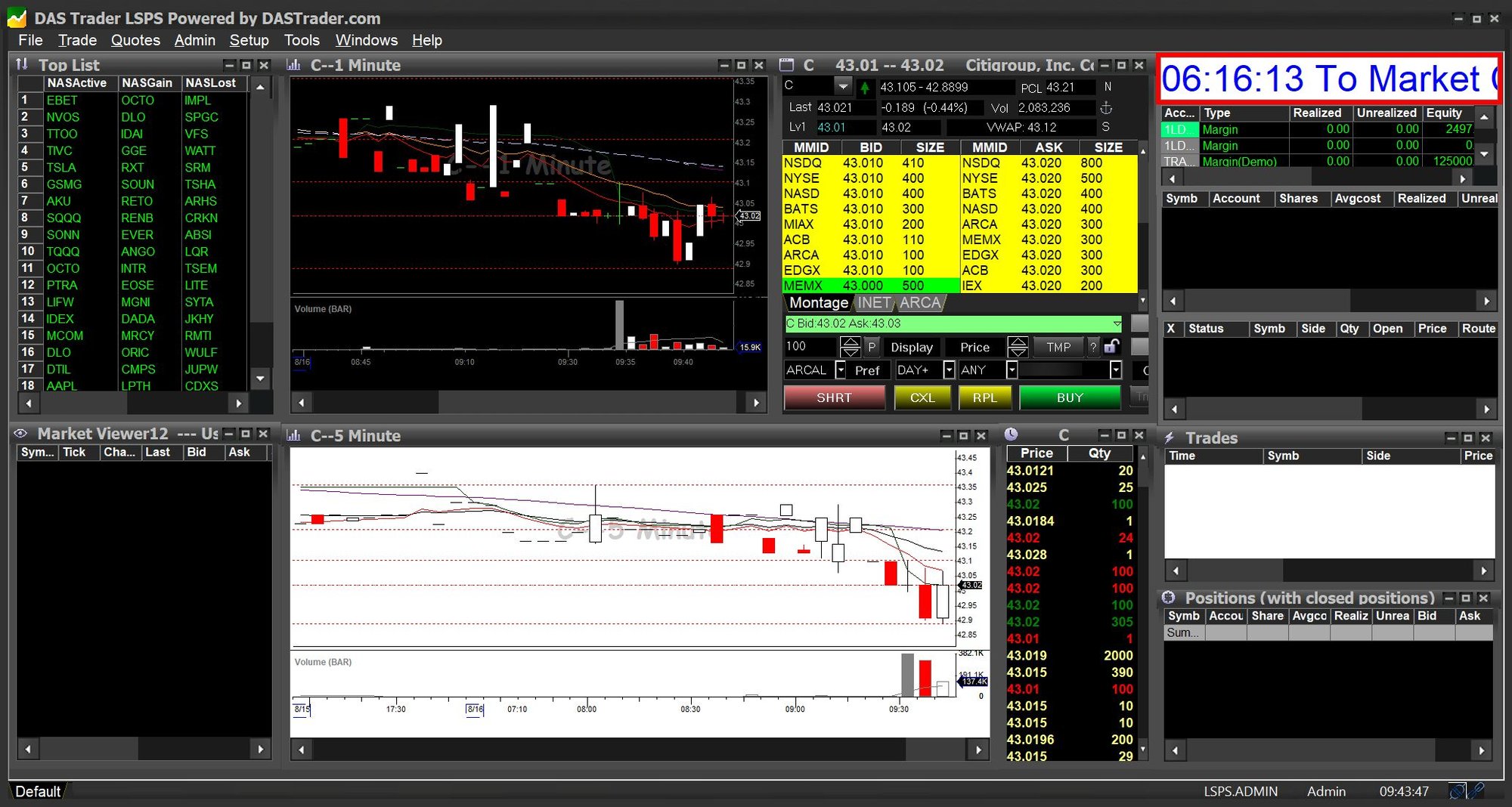Click the red SHRT button
1512x807 pixels.
coord(835,397)
